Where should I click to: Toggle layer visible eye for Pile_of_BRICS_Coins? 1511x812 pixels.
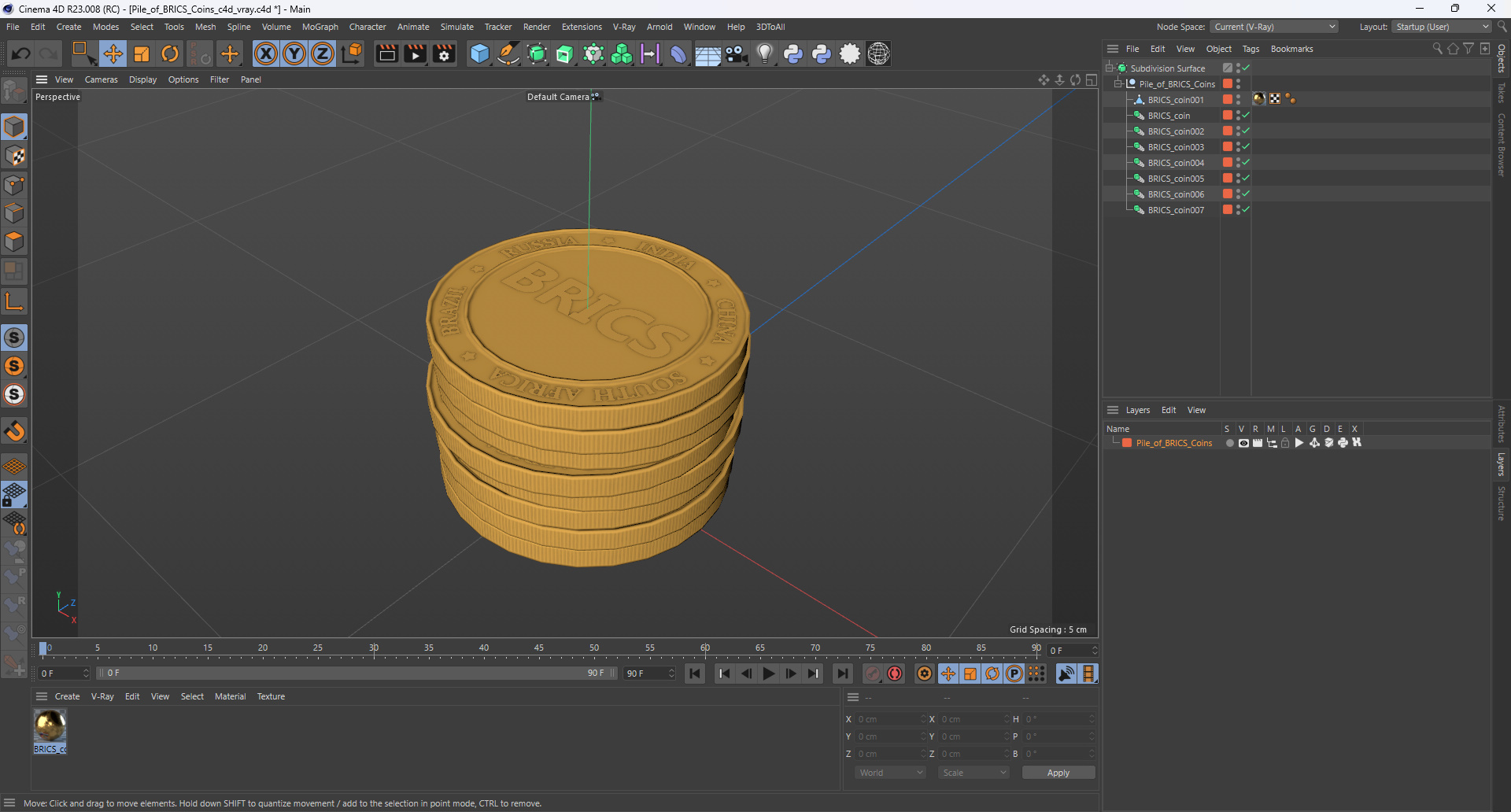click(x=1243, y=443)
